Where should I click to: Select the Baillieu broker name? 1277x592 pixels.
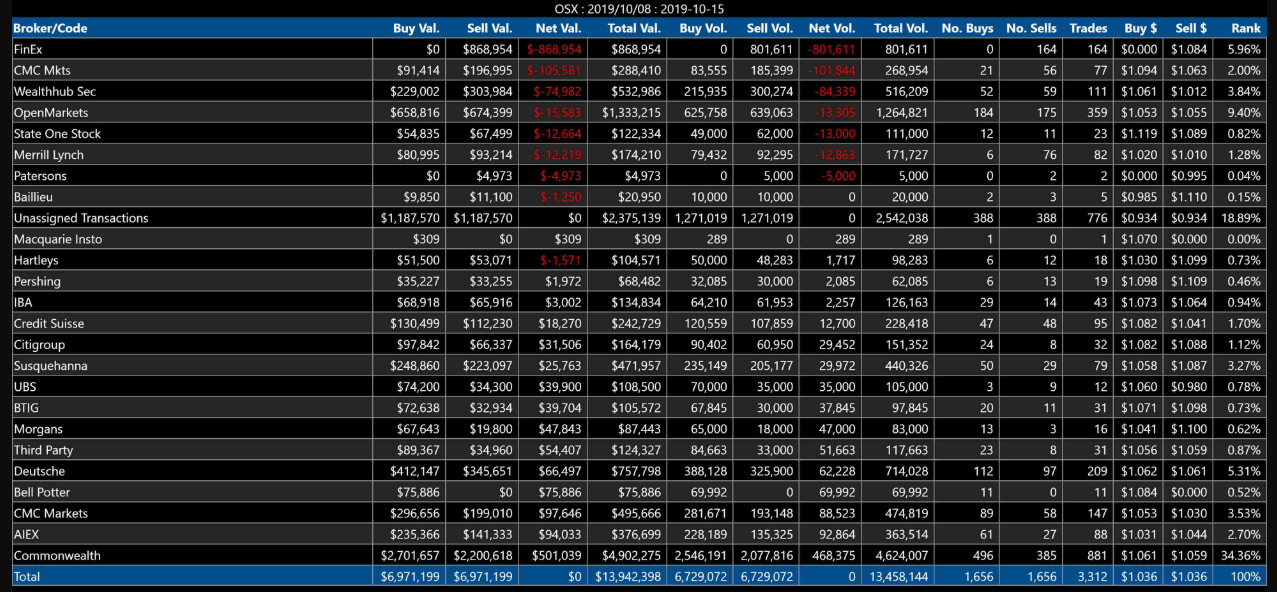pyautogui.click(x=35, y=197)
